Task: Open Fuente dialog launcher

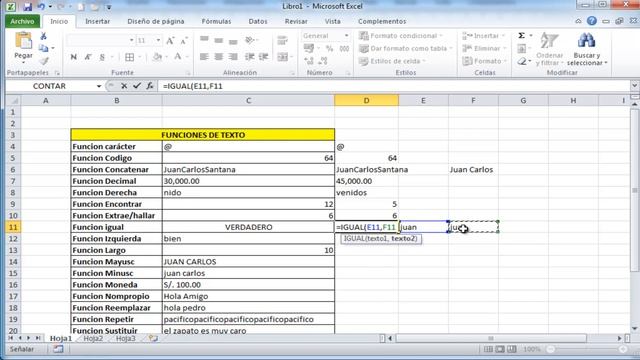Action: click(x=188, y=73)
